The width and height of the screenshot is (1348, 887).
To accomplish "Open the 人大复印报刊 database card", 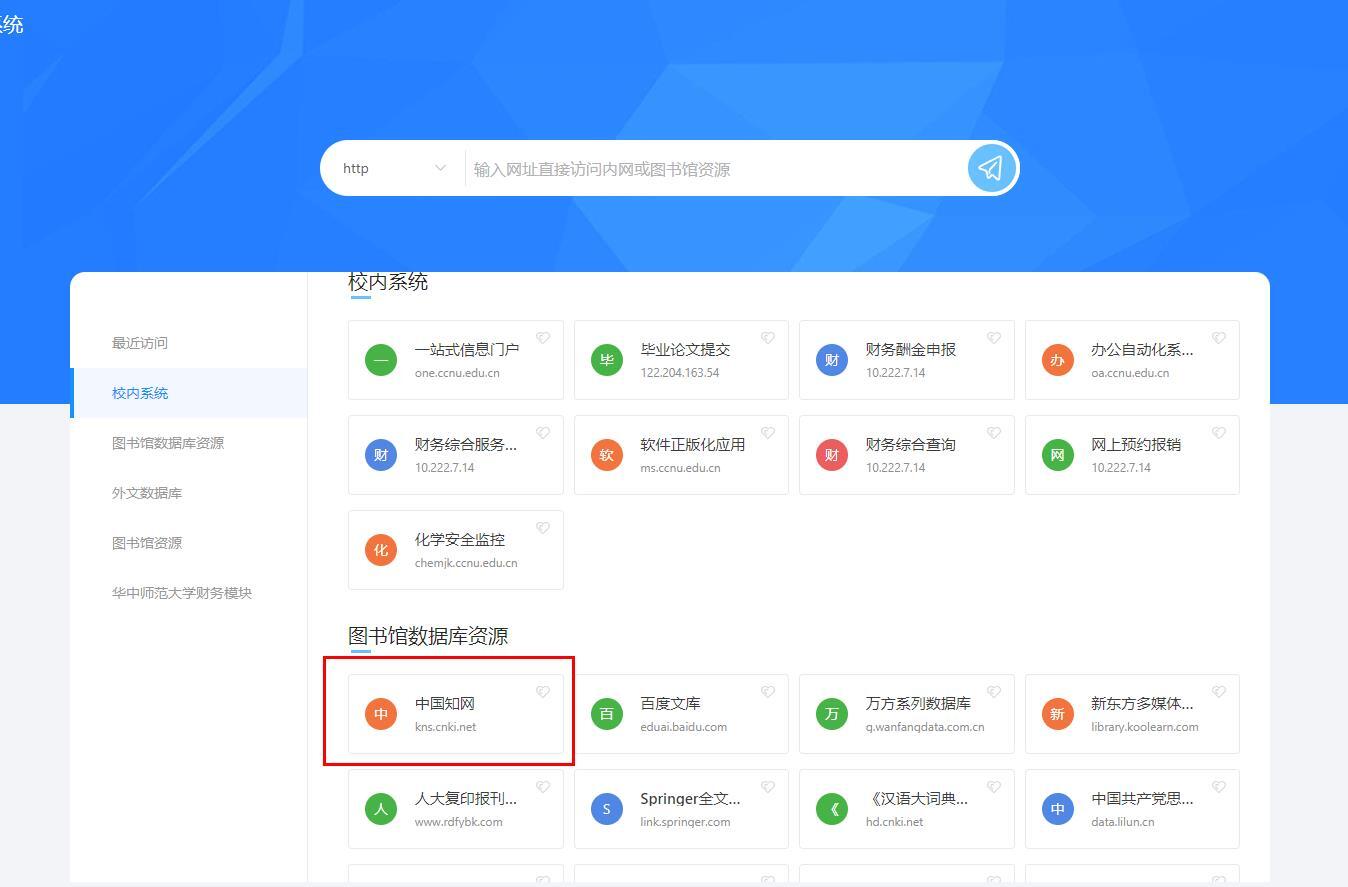I will click(465, 799).
